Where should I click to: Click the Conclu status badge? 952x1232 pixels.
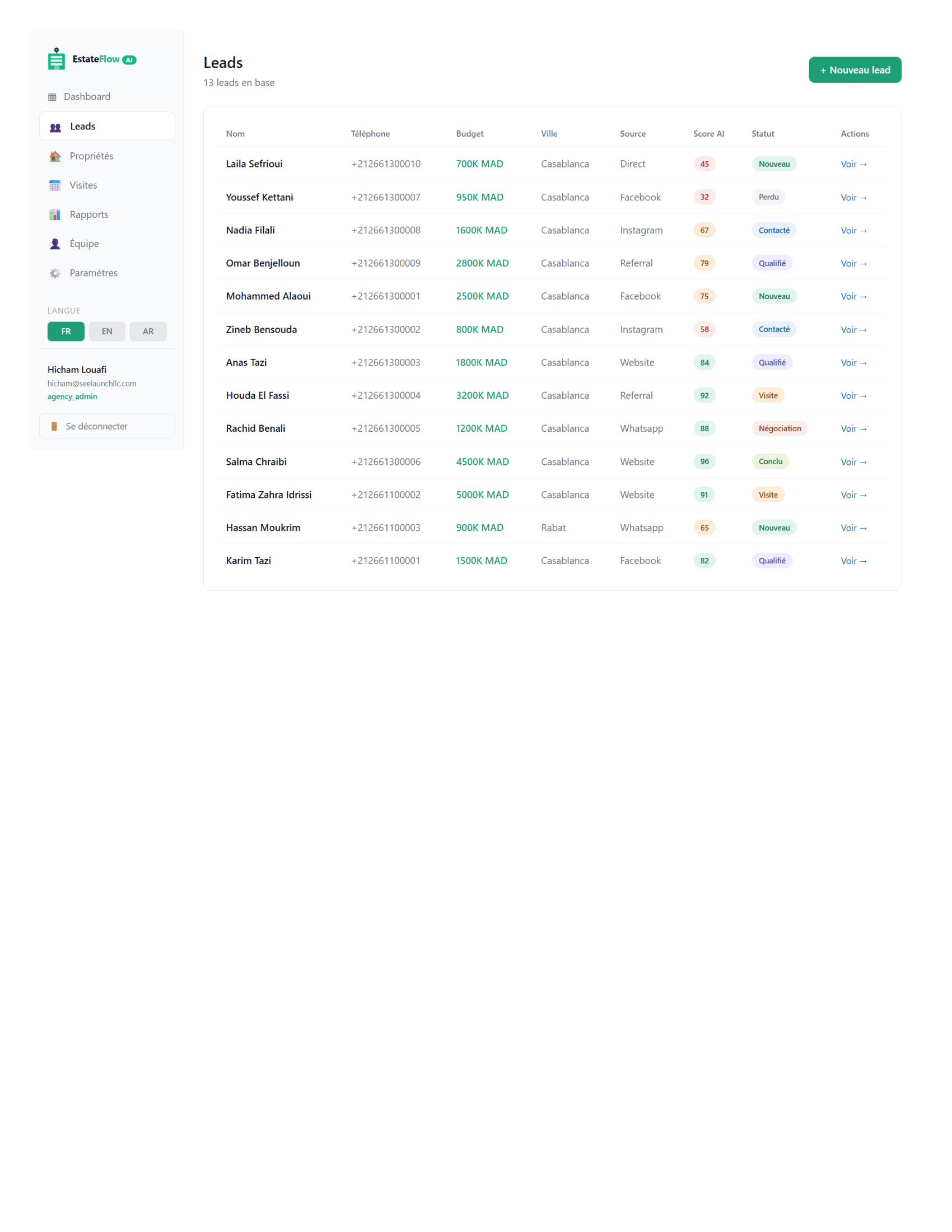771,461
